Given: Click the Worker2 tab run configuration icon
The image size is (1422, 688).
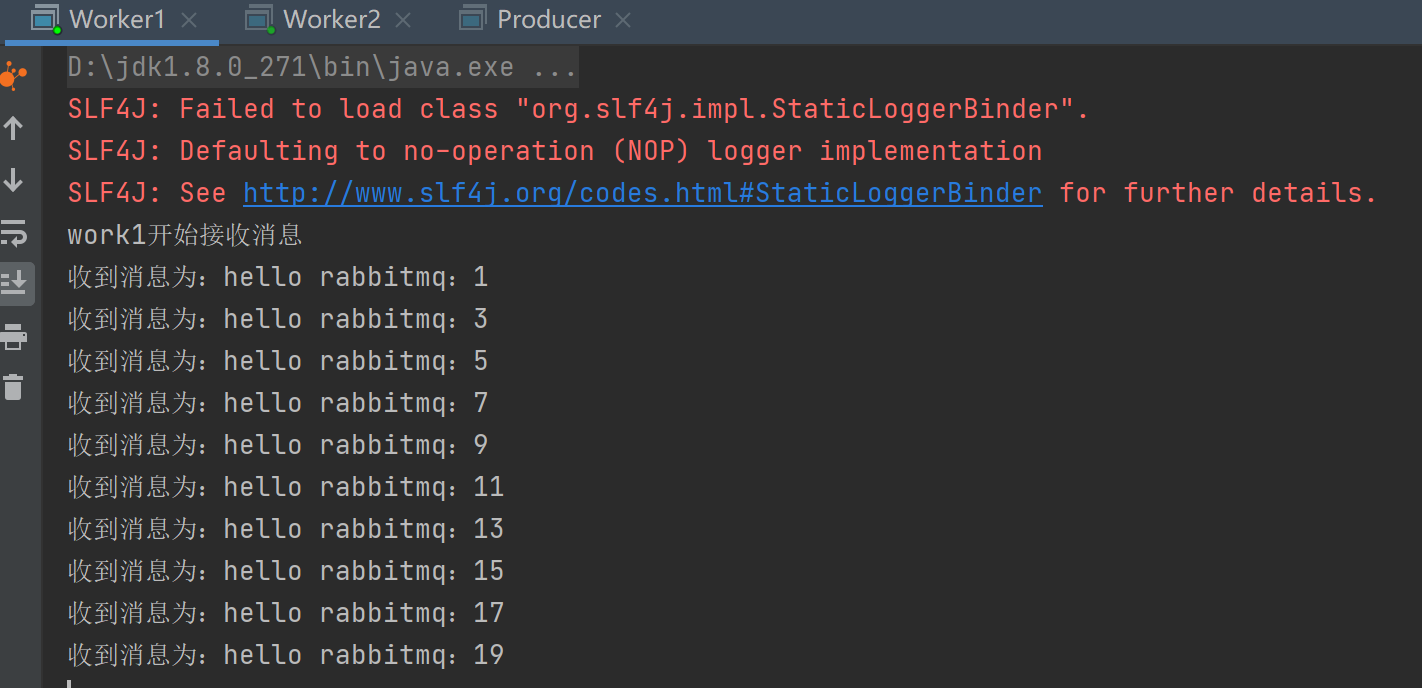Looking at the screenshot, I should pos(260,19).
